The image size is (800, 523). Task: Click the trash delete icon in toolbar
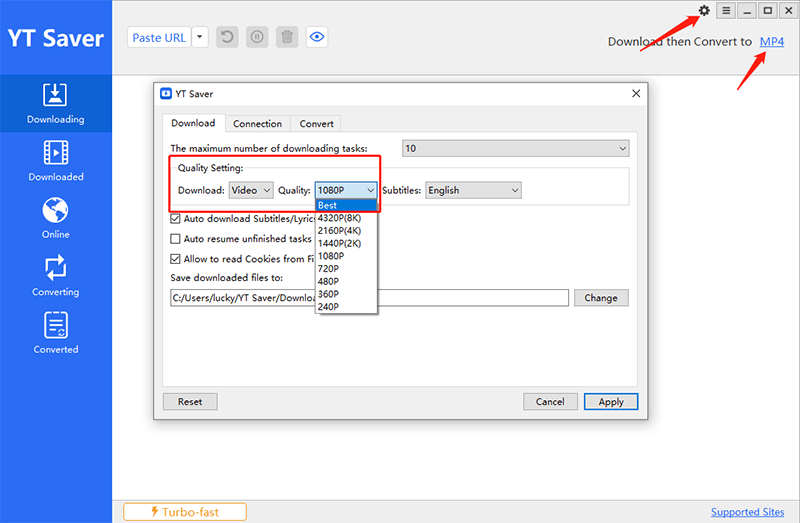[x=287, y=37]
